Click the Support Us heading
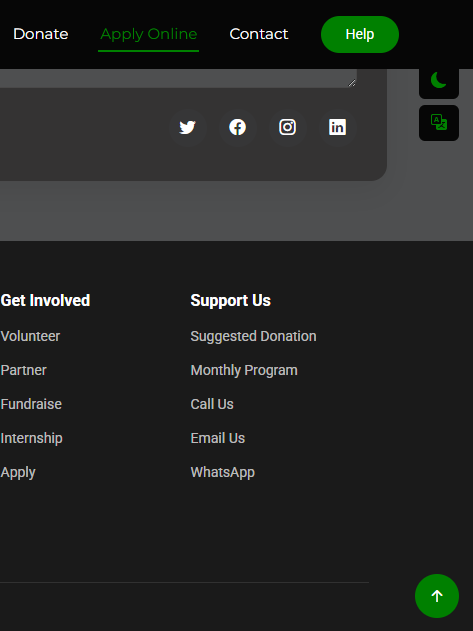Image resolution: width=473 pixels, height=631 pixels. tap(231, 301)
